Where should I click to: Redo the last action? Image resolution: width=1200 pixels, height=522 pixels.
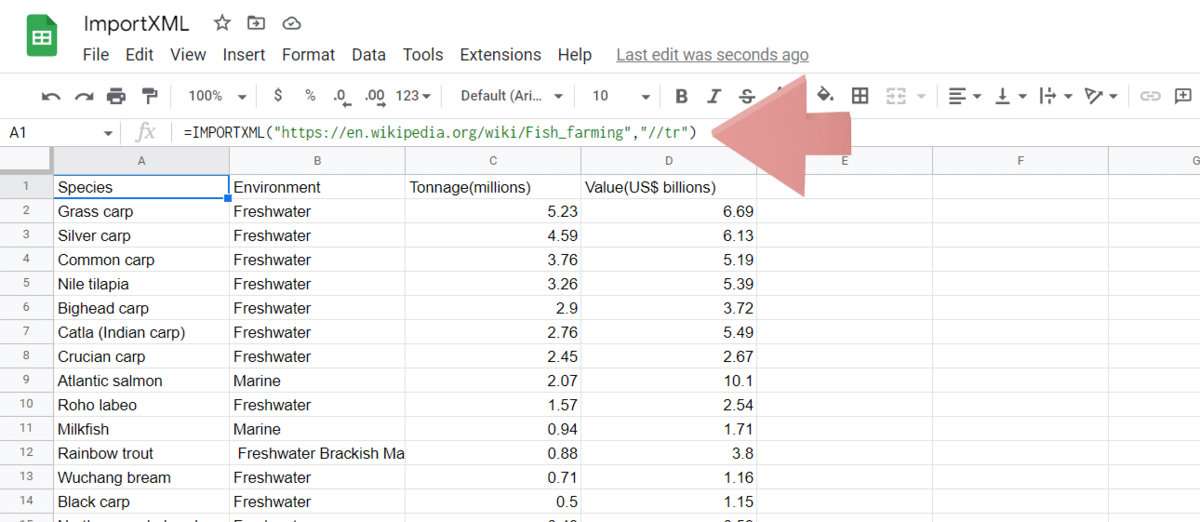[x=84, y=96]
